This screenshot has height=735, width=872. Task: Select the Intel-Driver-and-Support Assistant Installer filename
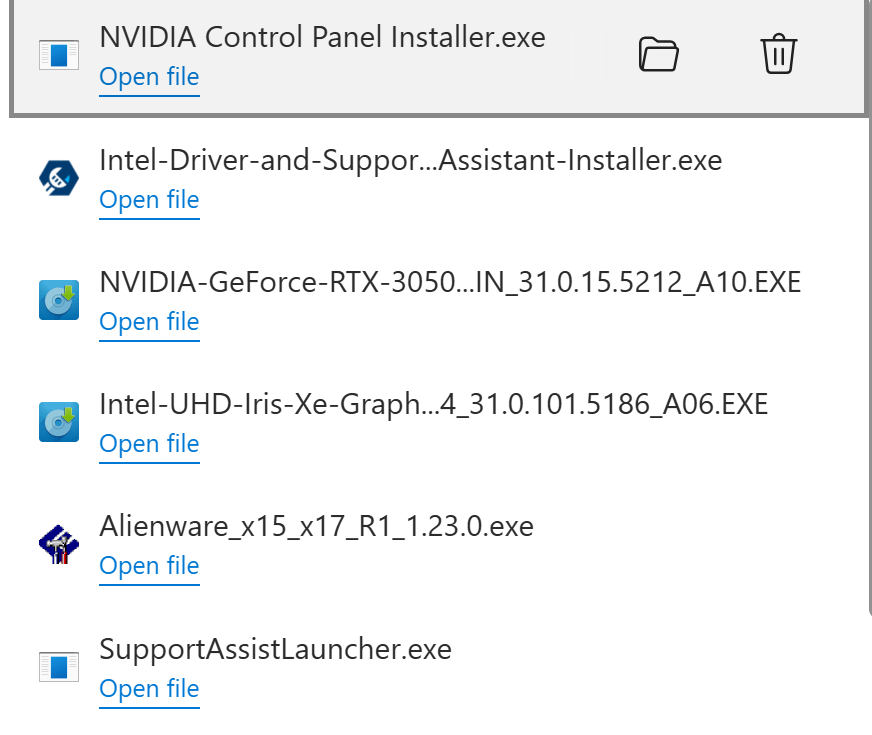click(x=410, y=160)
